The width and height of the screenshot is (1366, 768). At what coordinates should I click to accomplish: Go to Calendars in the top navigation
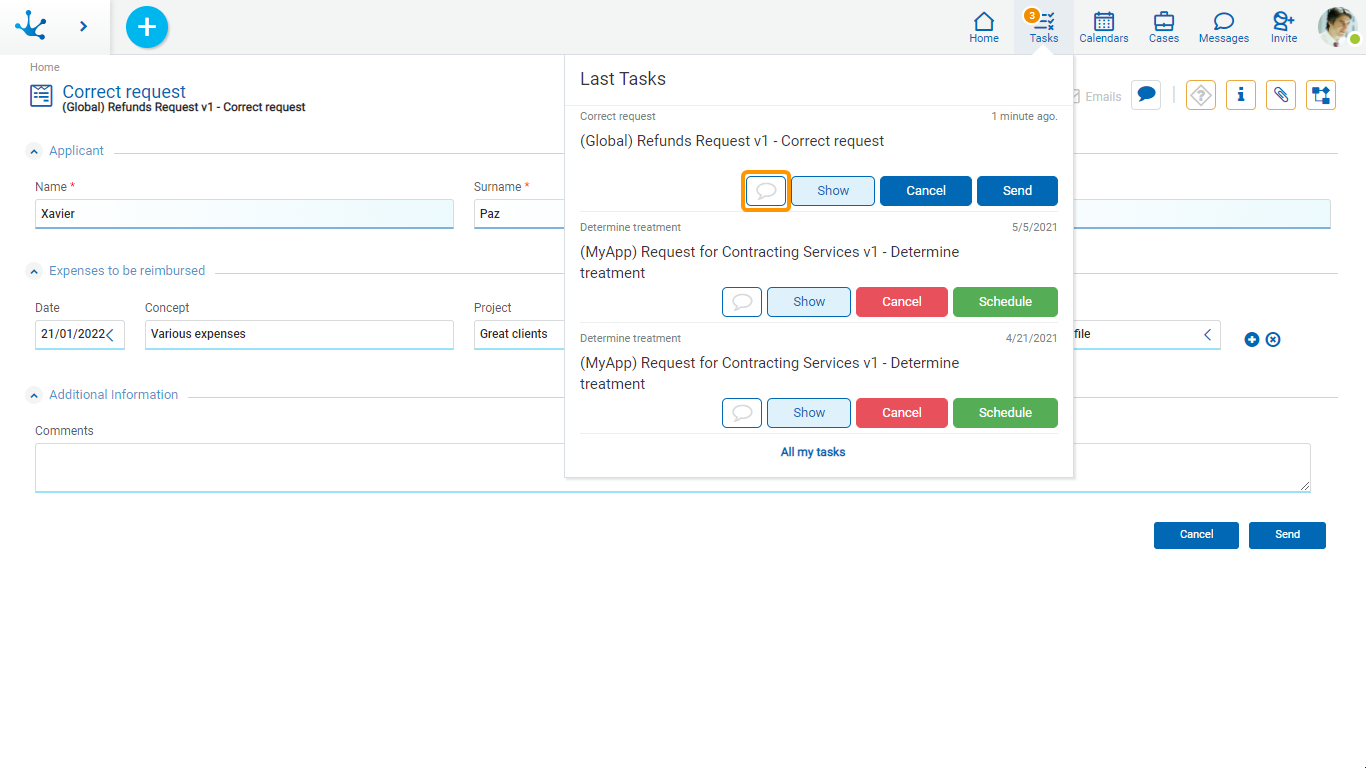[1103, 27]
